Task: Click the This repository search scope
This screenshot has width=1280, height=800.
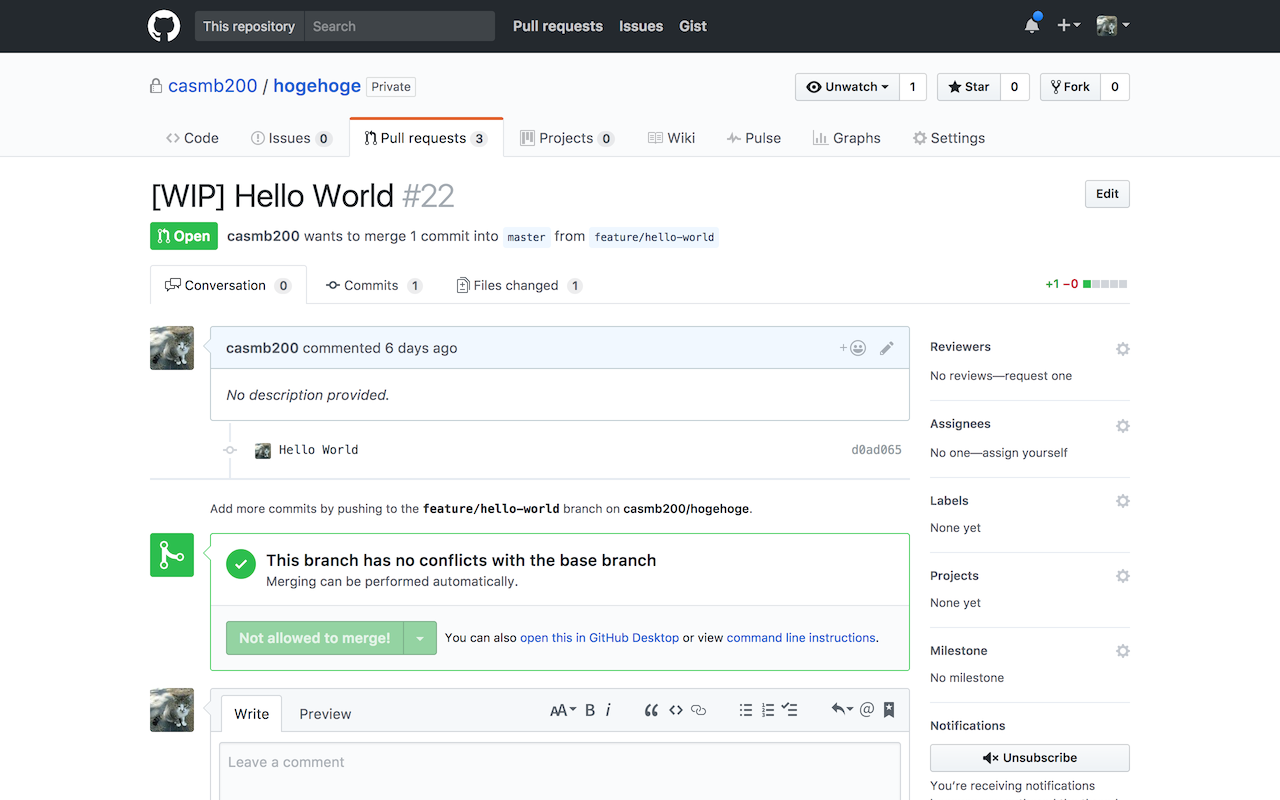Action: coord(249,26)
